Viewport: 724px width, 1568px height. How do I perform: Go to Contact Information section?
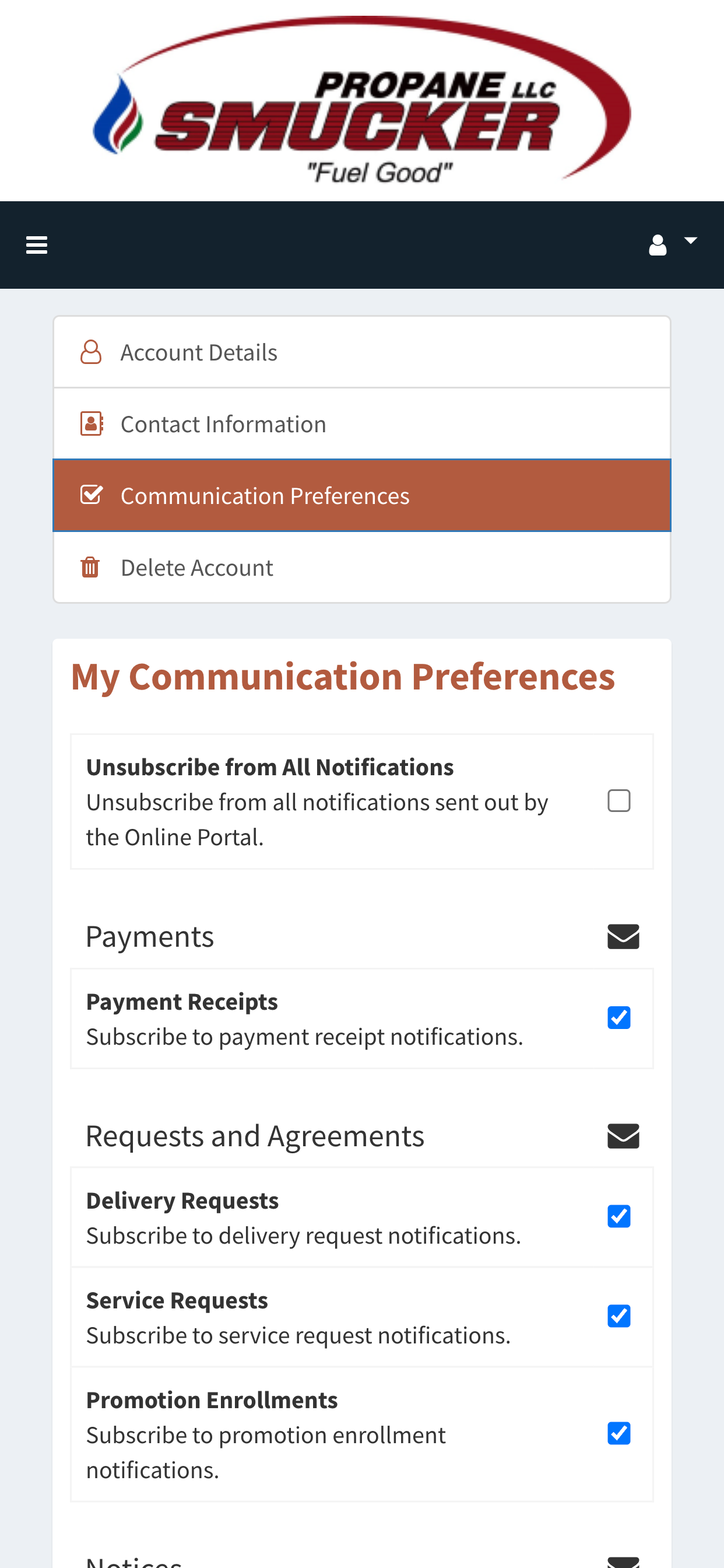point(362,423)
